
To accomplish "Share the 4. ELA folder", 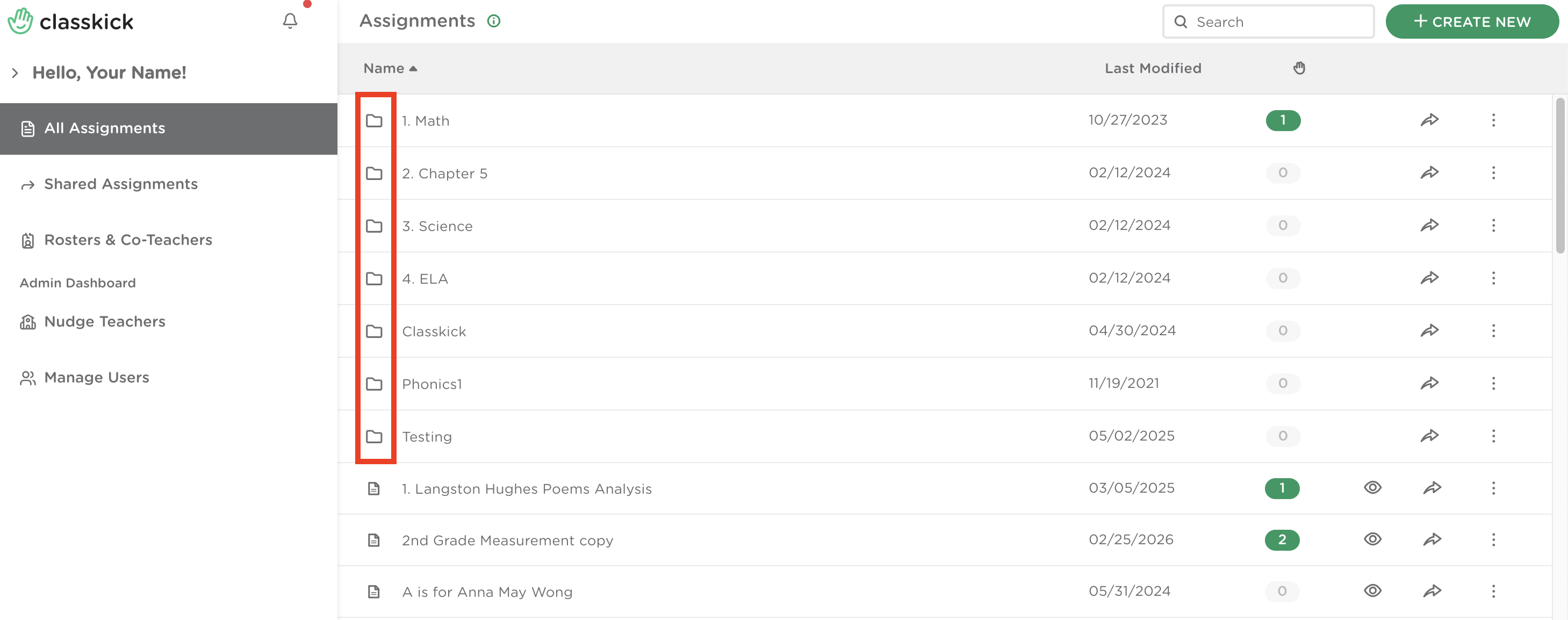I will (x=1430, y=278).
